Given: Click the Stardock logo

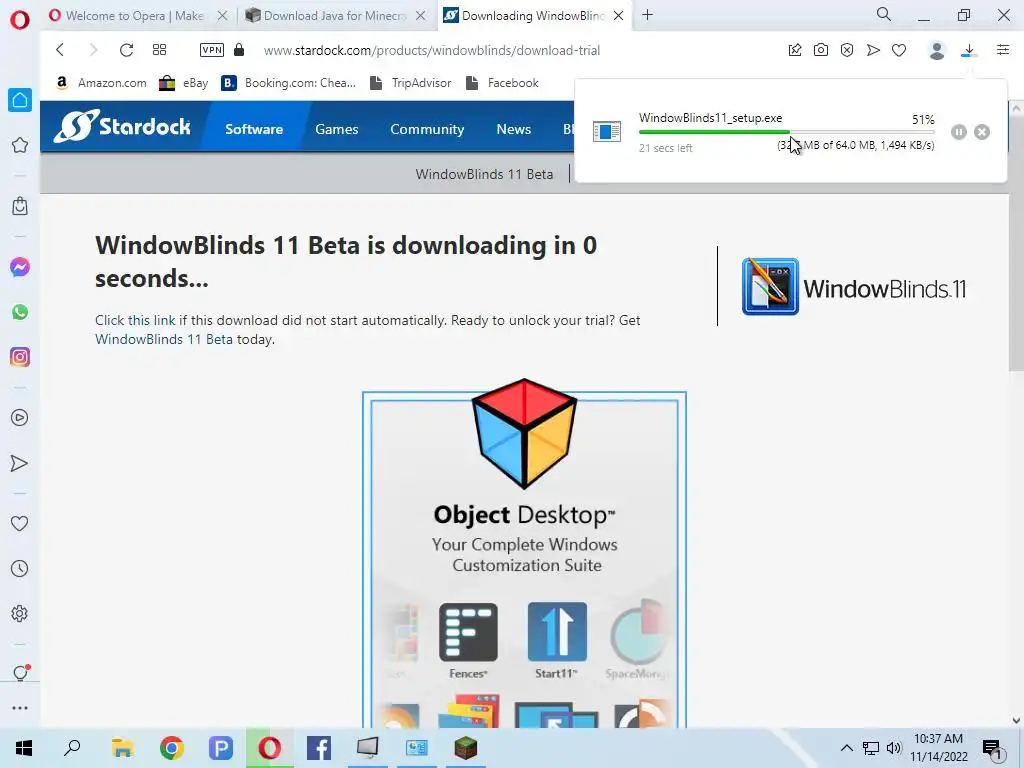Looking at the screenshot, I should pyautogui.click(x=122, y=125).
